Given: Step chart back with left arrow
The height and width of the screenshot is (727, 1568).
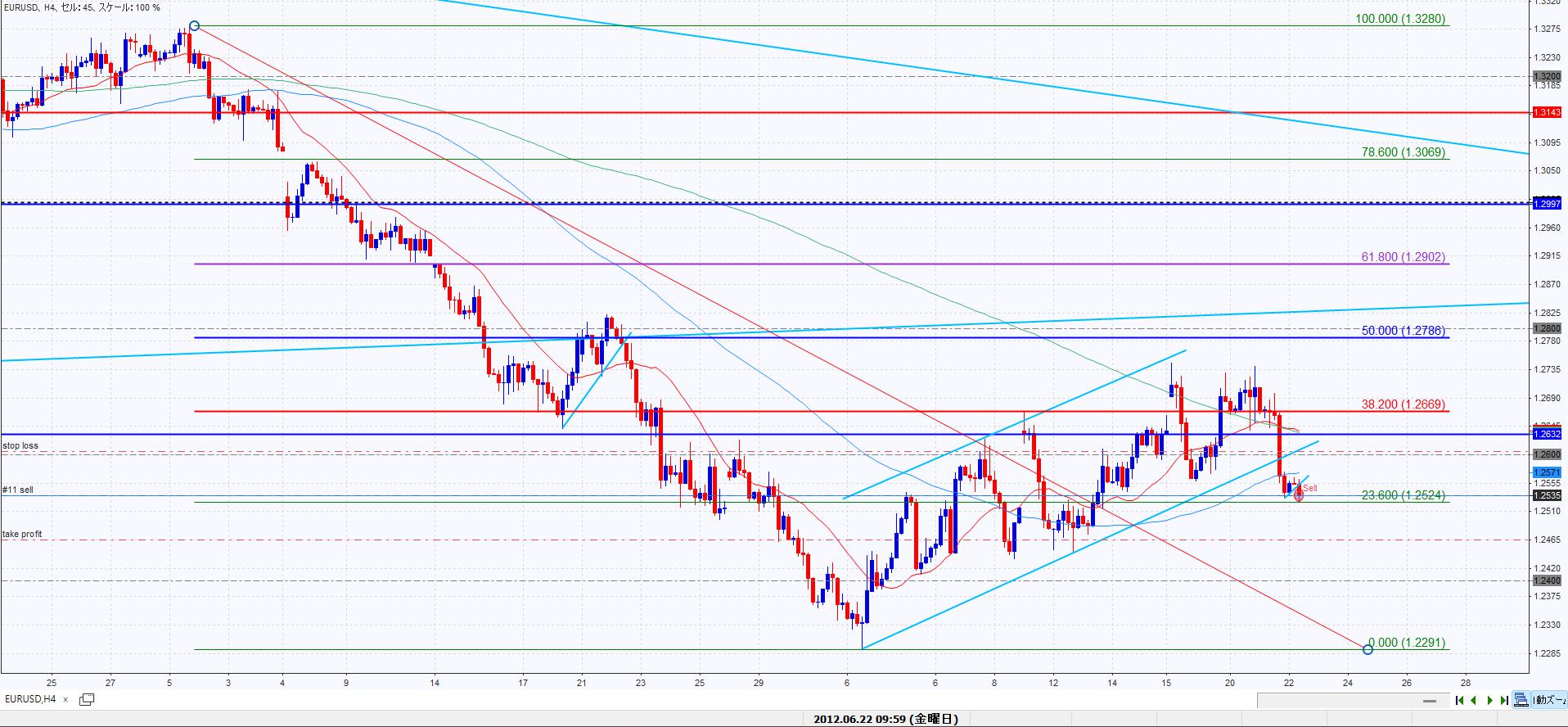Looking at the screenshot, I should [1474, 700].
